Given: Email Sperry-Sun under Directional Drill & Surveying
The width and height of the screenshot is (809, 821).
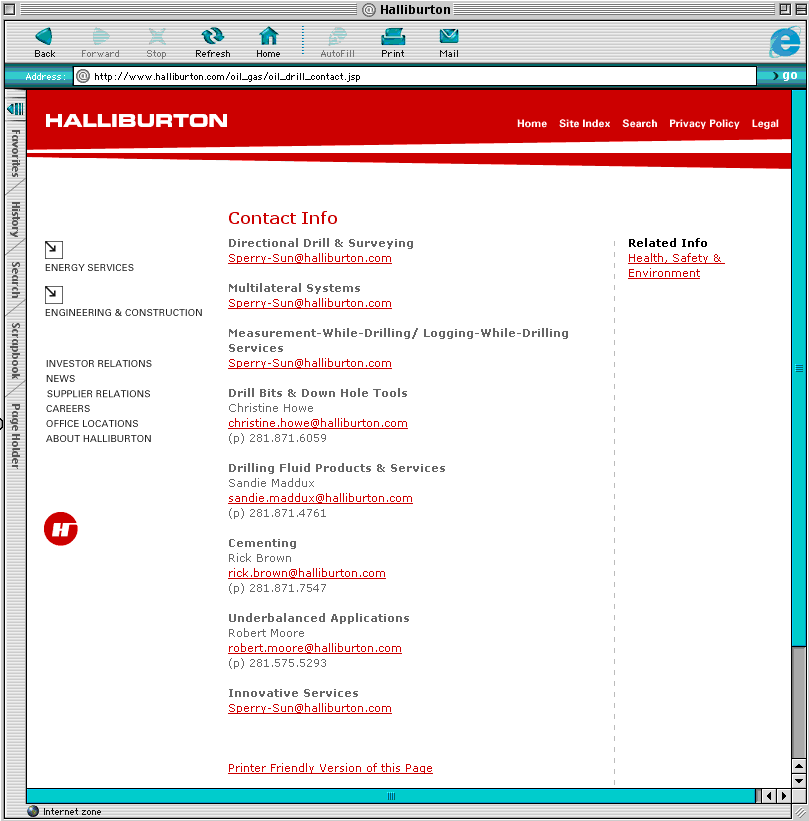Looking at the screenshot, I should click(310, 258).
